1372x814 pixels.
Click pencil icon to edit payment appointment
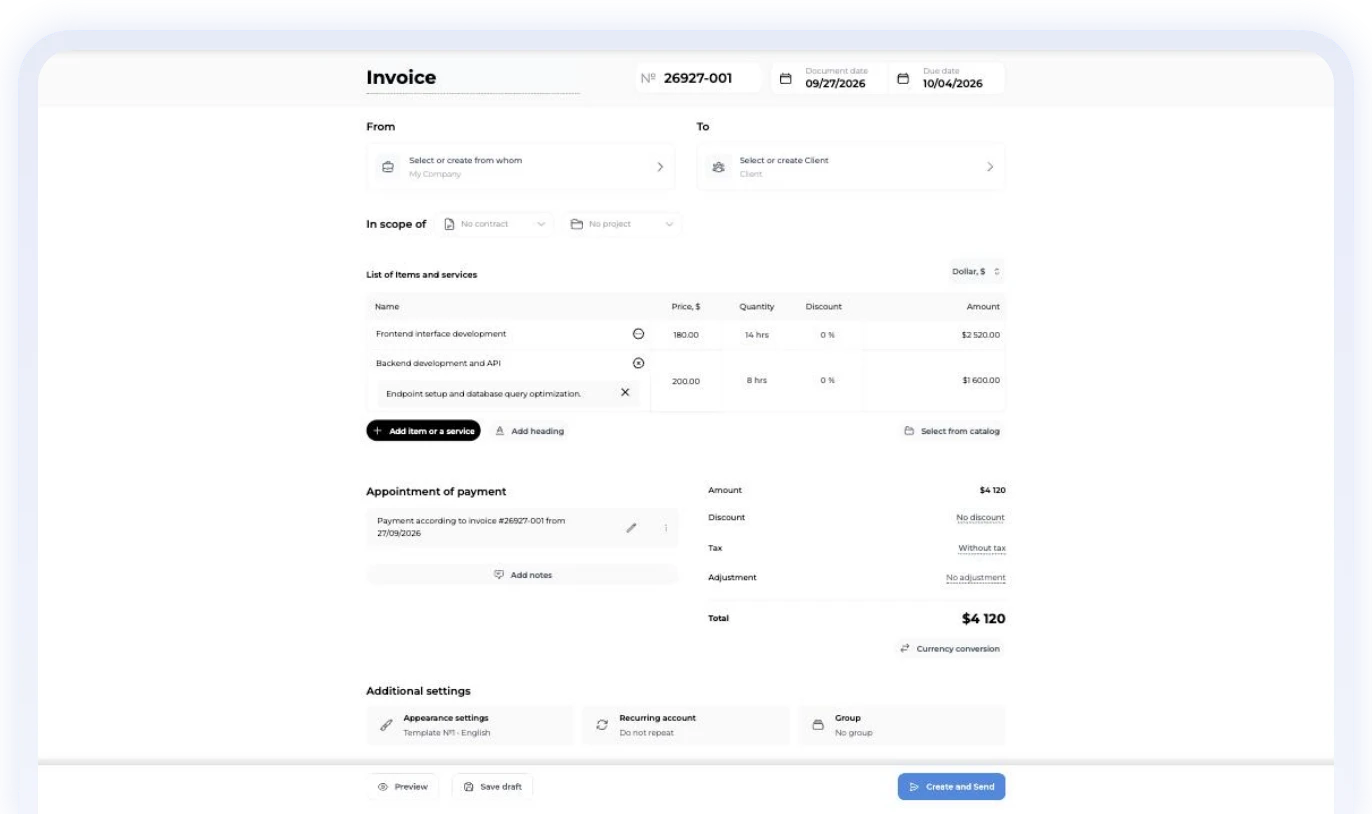[x=631, y=527]
